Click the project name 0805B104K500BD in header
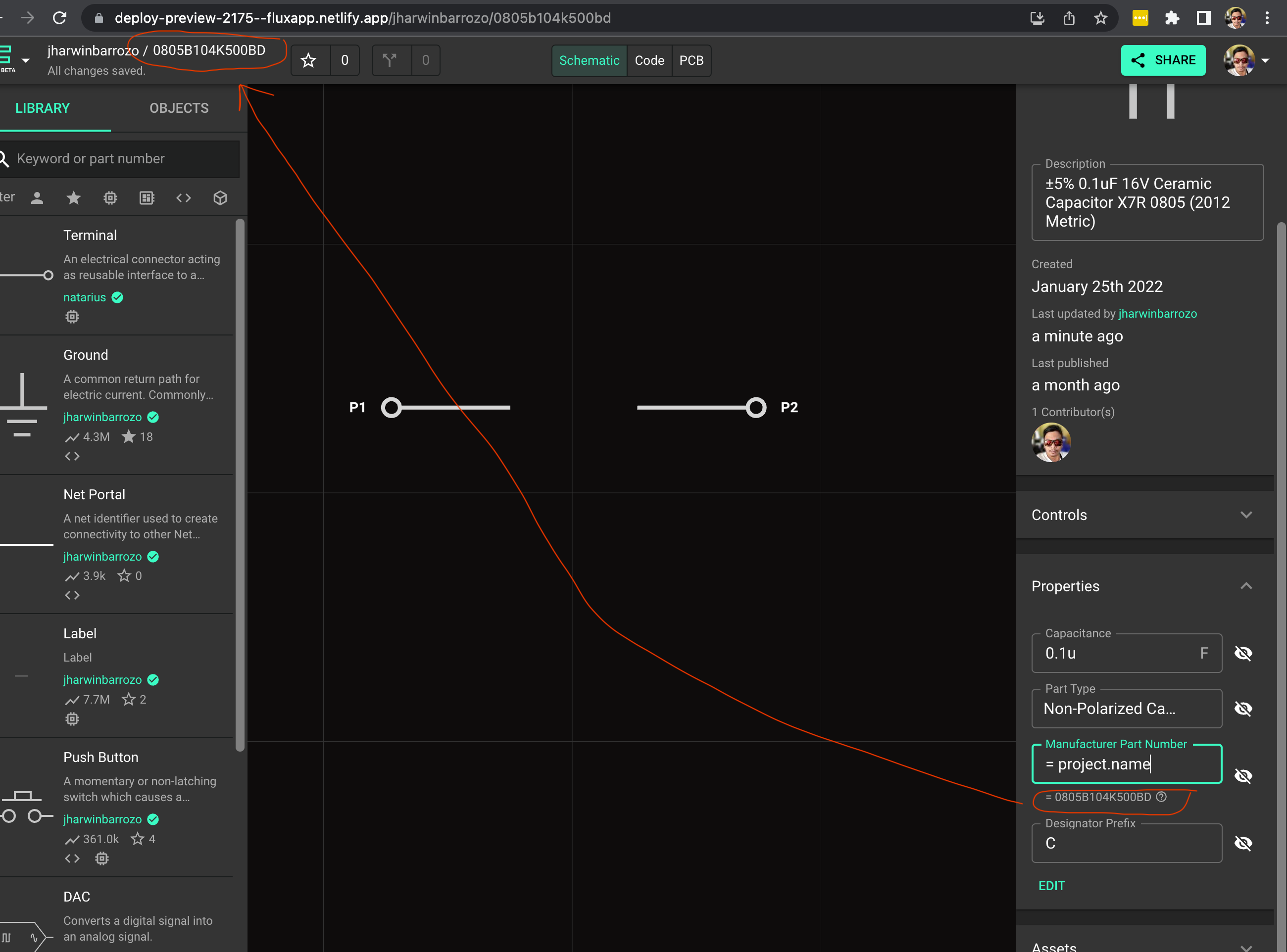This screenshot has height=952, width=1287. (208, 50)
